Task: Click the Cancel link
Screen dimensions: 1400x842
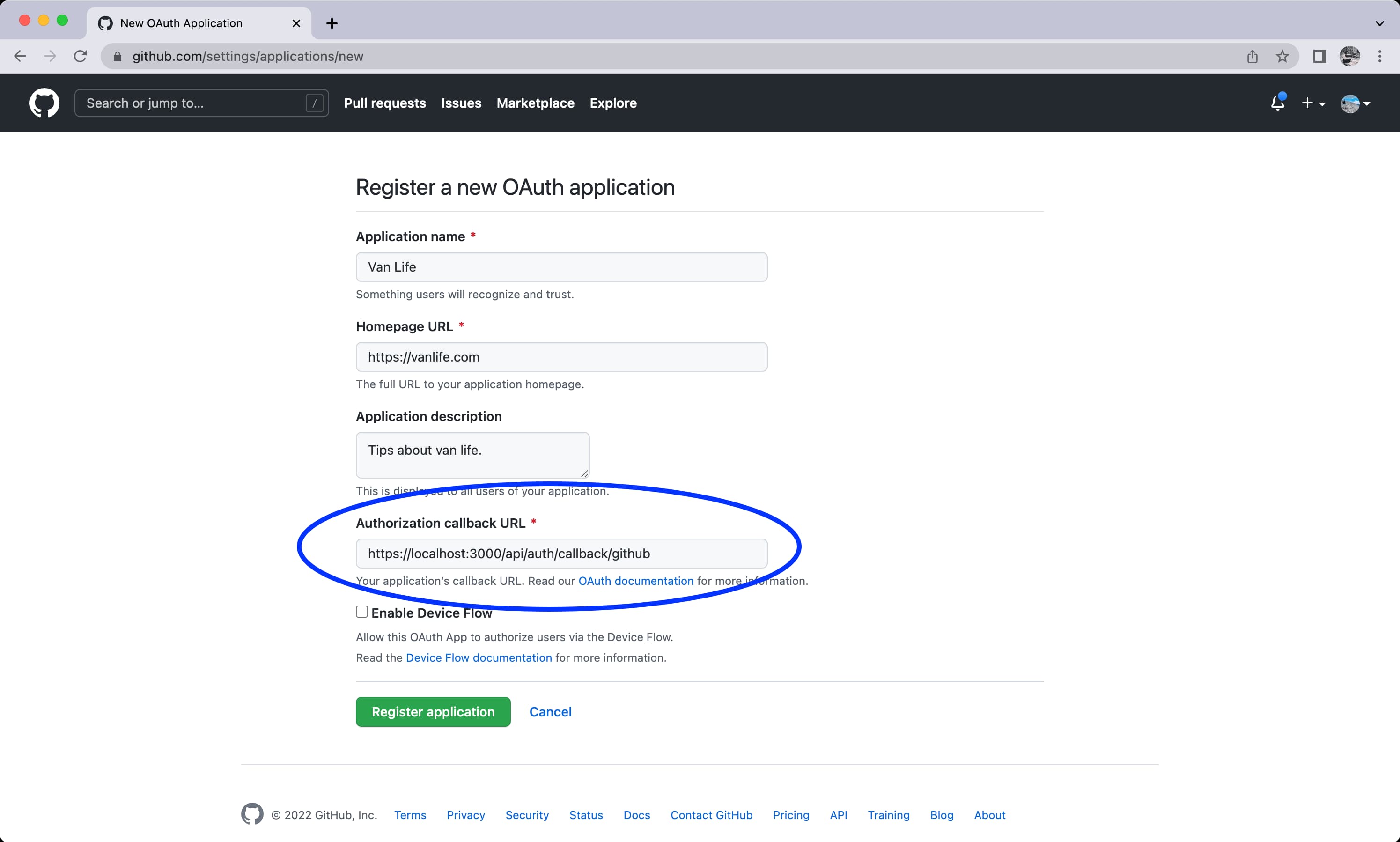Action: (x=550, y=711)
